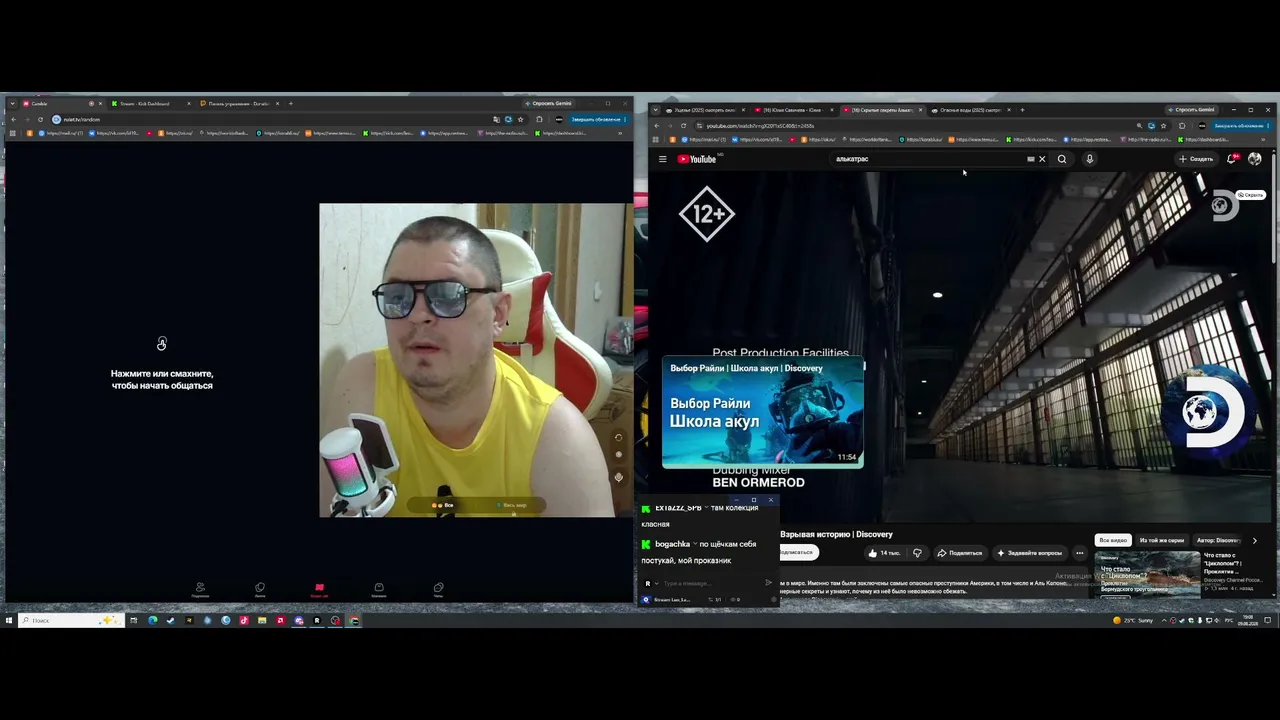The image size is (1280, 720).
Task: Open the three-dot more actions under the video
Action: [1079, 553]
